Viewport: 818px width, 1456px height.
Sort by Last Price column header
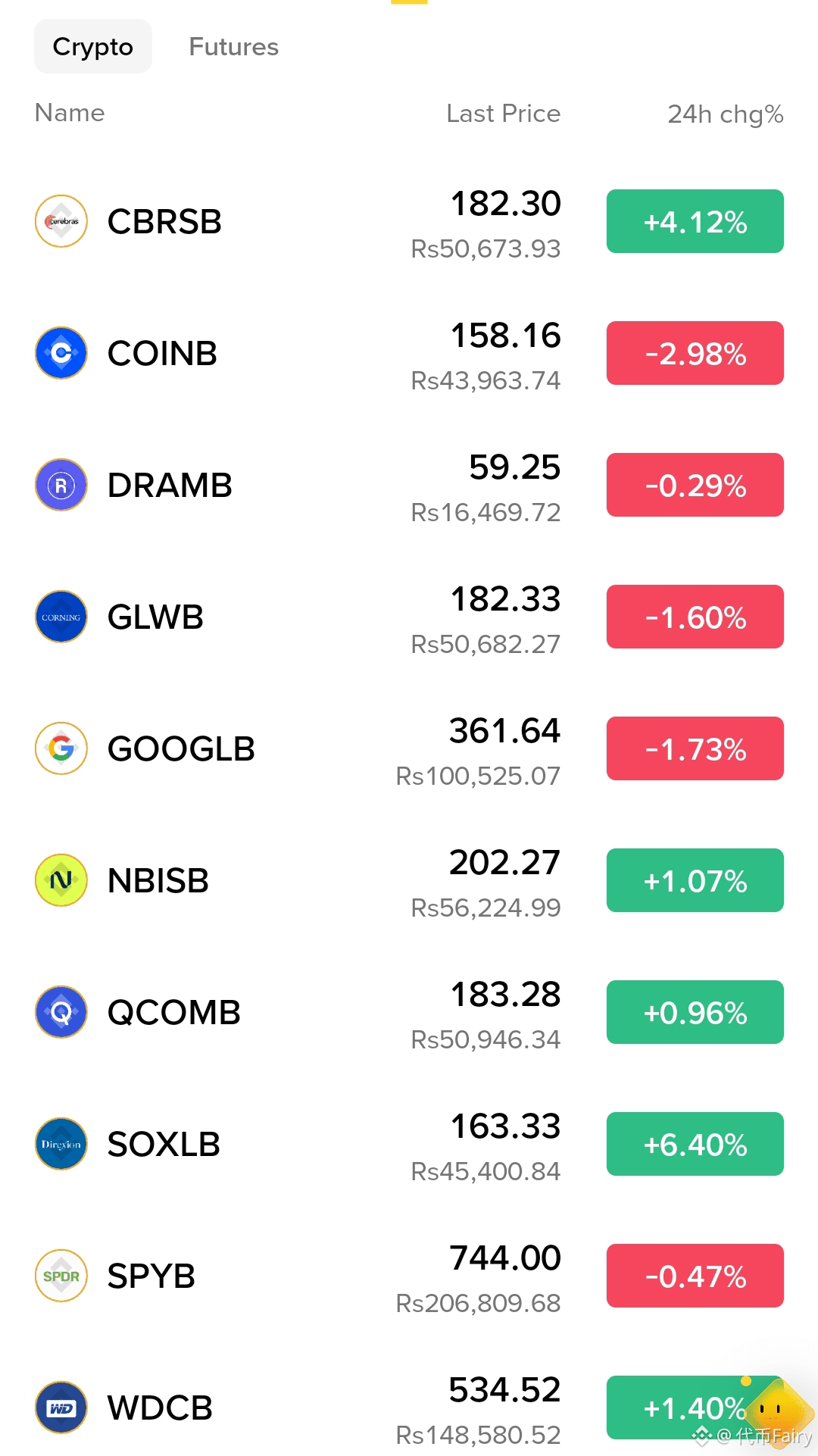(504, 114)
